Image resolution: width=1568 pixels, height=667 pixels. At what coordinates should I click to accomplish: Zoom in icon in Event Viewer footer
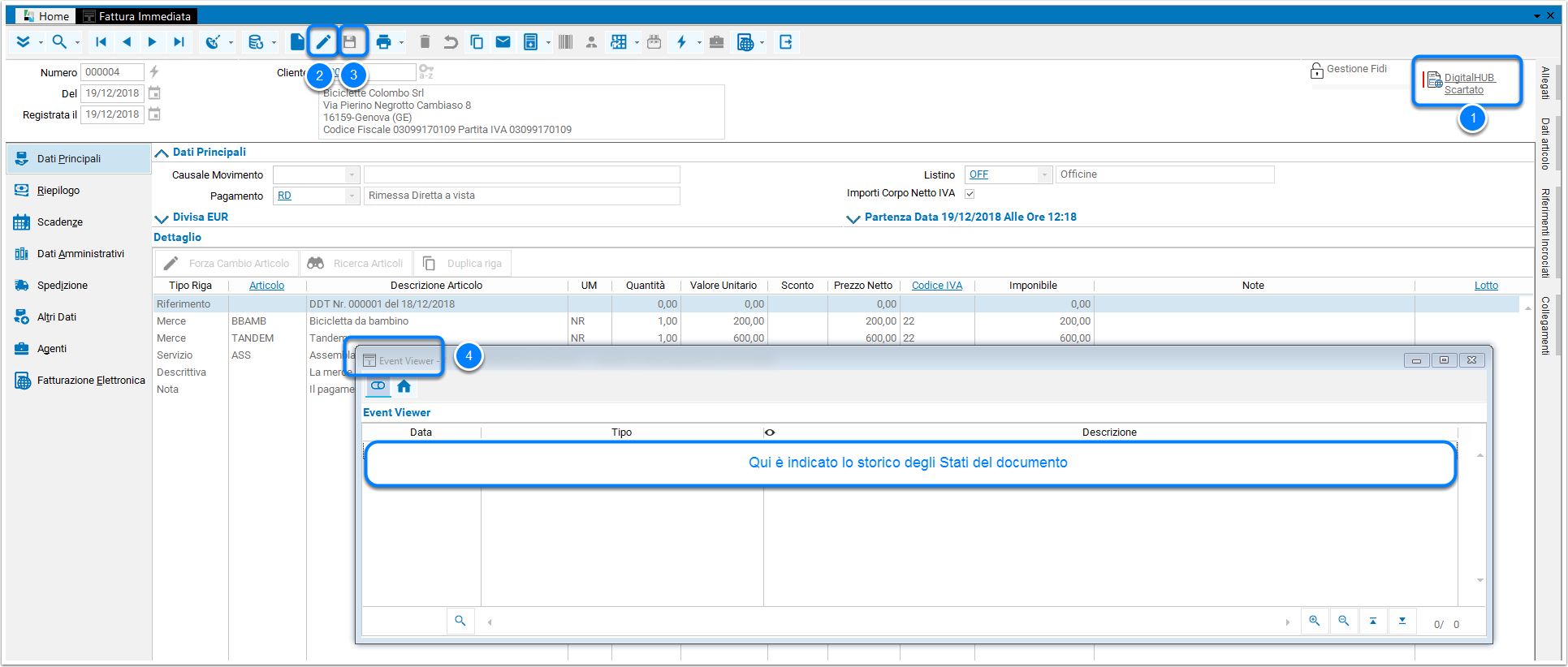(1315, 621)
